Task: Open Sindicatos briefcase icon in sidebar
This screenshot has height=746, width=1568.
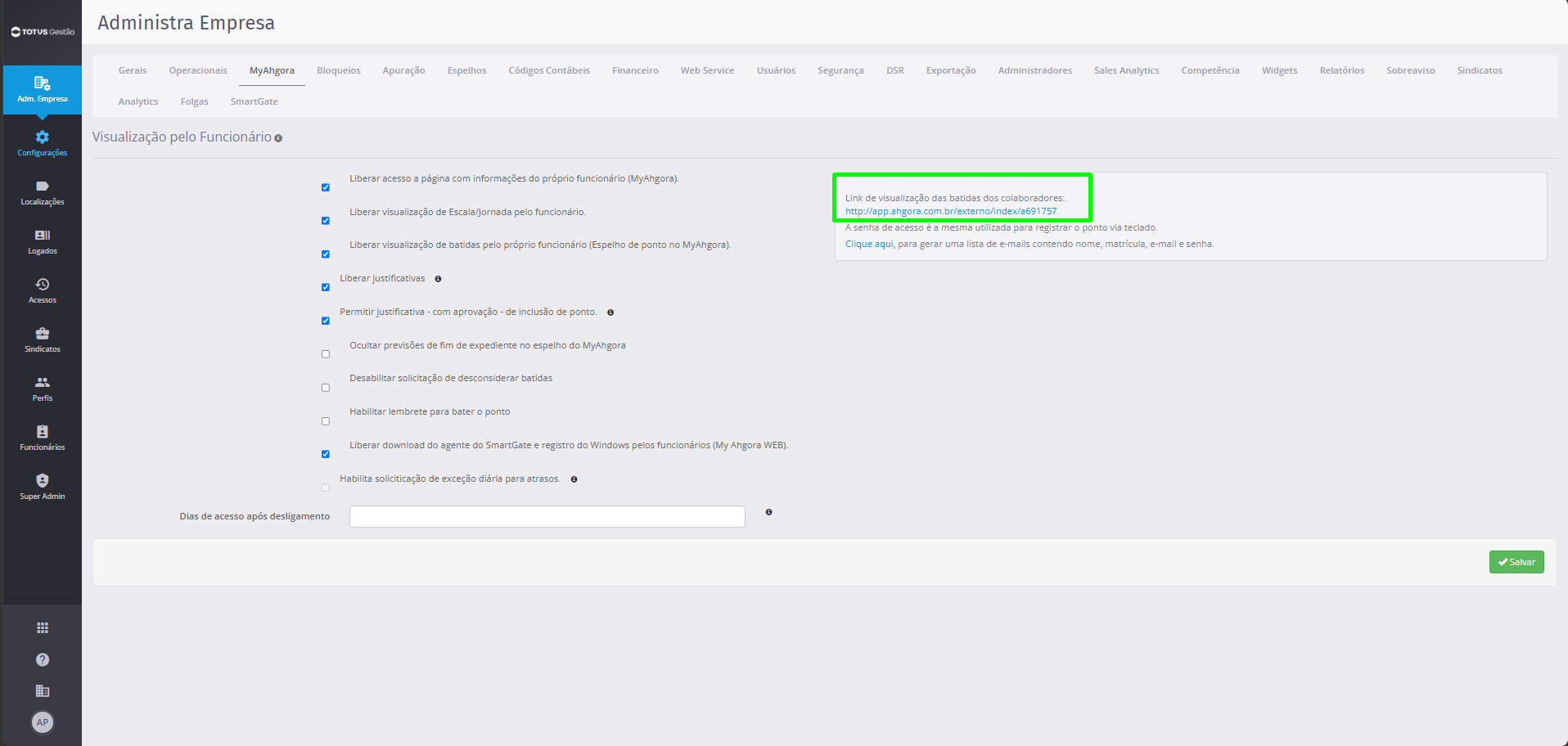Action: [43, 334]
